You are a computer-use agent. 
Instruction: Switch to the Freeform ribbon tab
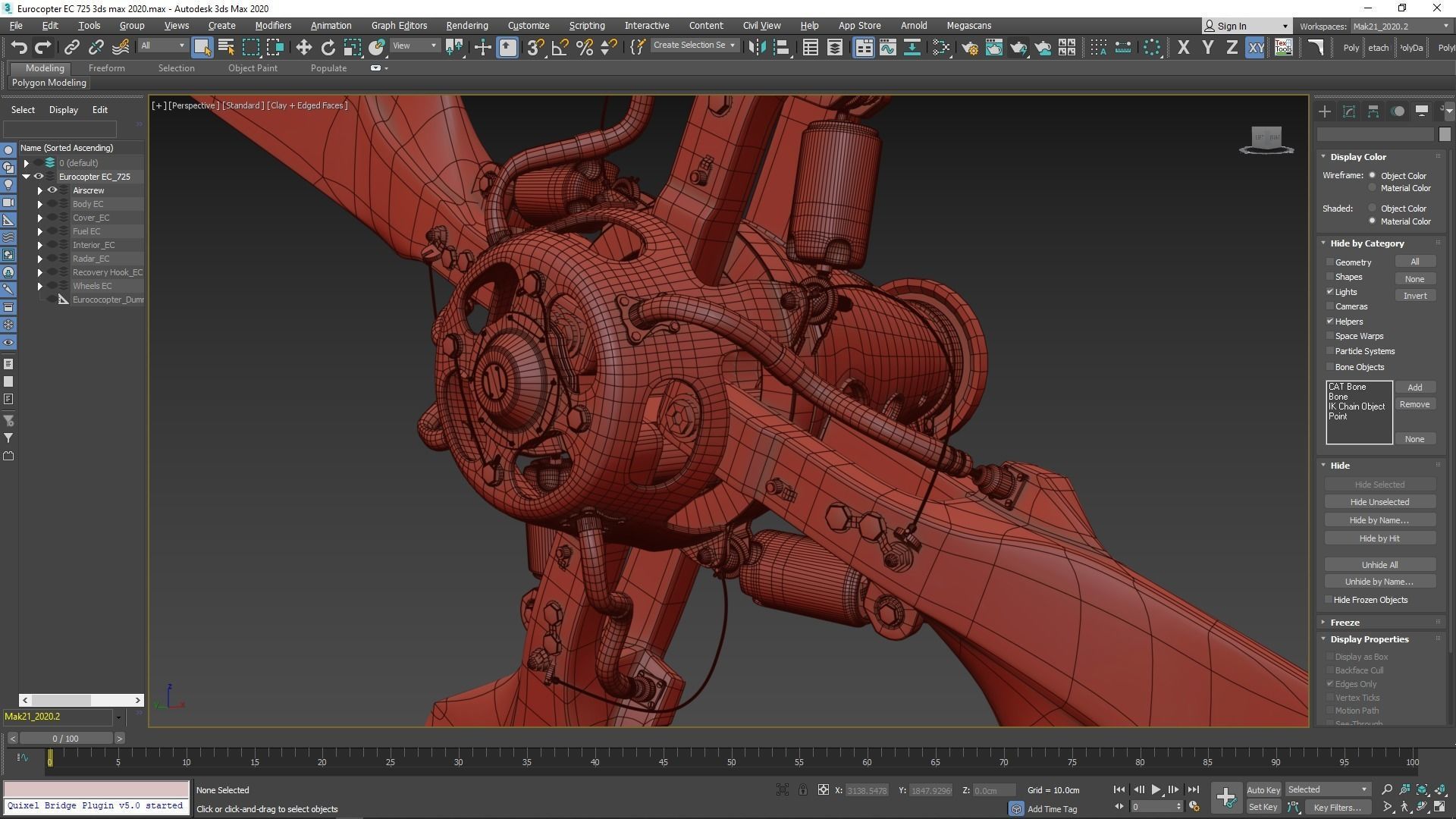[x=106, y=68]
